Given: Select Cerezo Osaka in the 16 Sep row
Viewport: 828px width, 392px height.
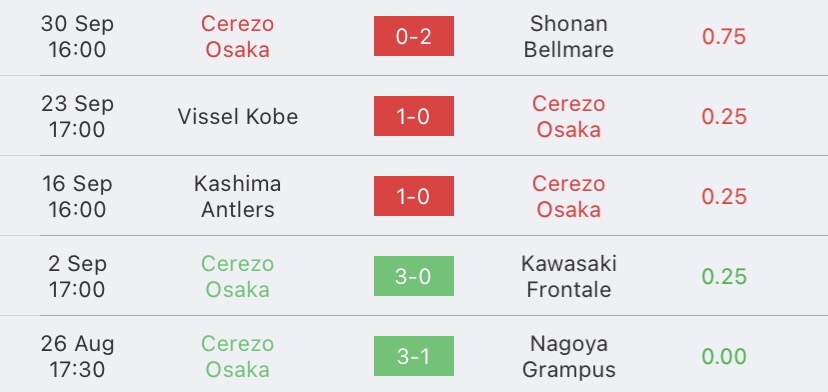Looking at the screenshot, I should pyautogui.click(x=569, y=197).
